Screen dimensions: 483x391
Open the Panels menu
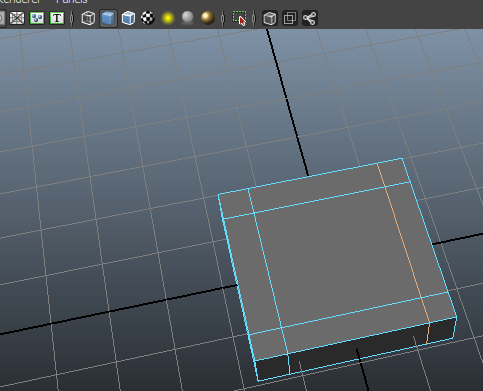tap(72, 2)
